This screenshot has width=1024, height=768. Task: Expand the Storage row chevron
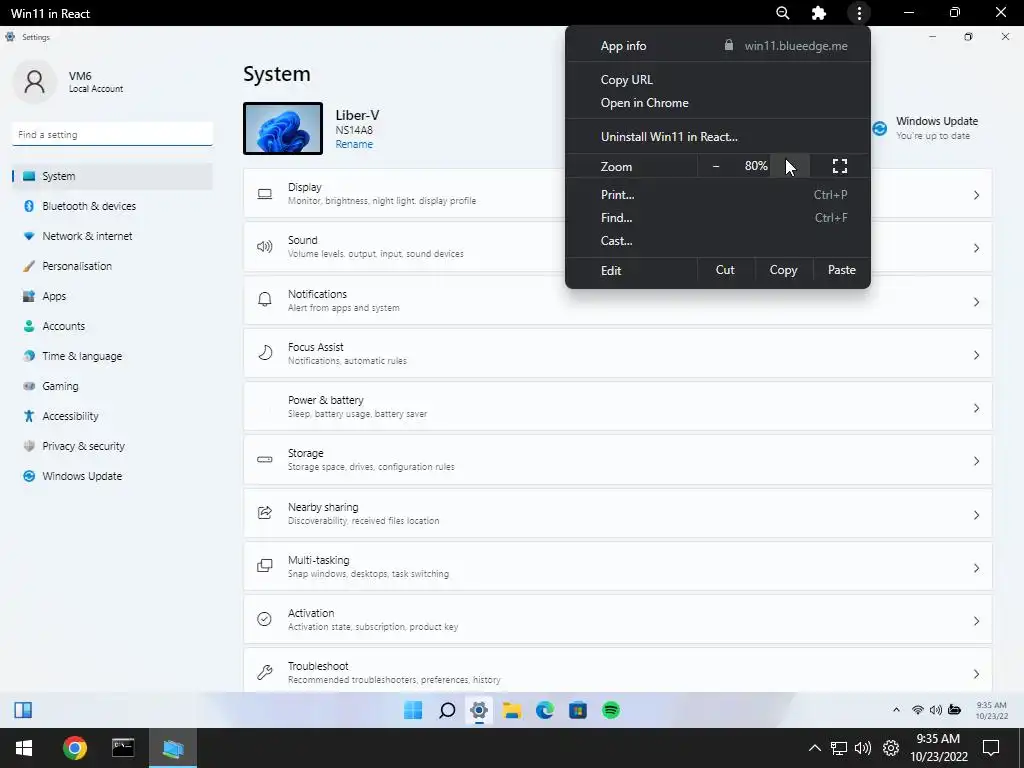coord(976,460)
